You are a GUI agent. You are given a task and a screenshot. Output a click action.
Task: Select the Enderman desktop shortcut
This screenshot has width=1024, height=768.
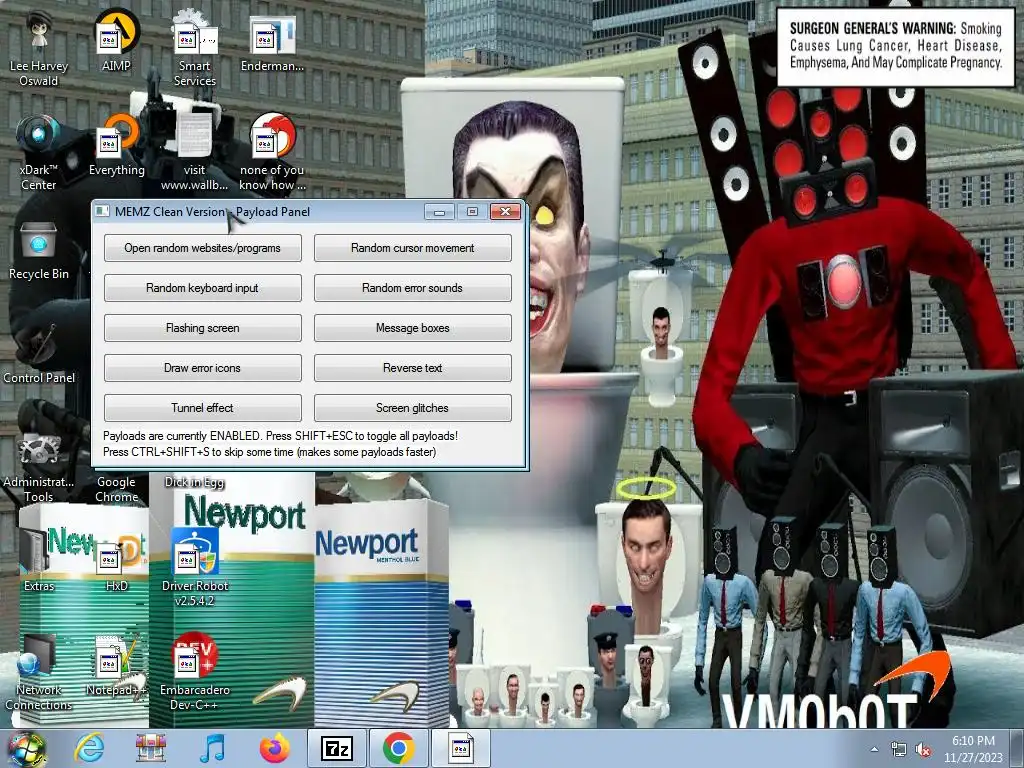pyautogui.click(x=272, y=42)
